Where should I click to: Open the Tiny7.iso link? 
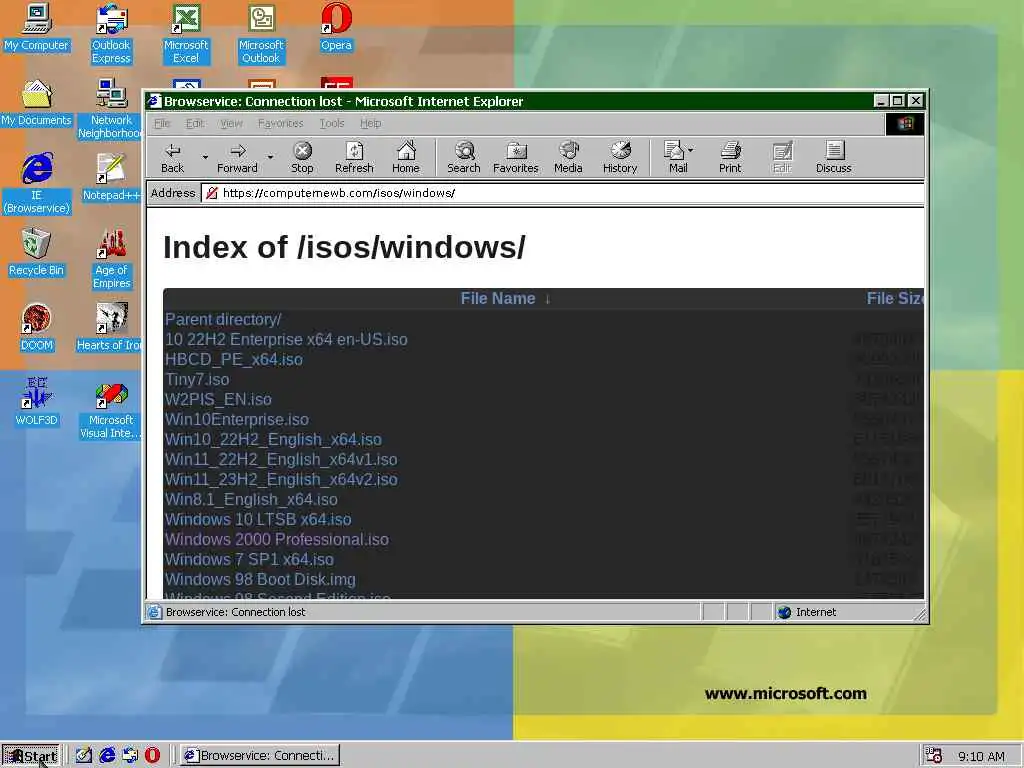pyautogui.click(x=197, y=379)
